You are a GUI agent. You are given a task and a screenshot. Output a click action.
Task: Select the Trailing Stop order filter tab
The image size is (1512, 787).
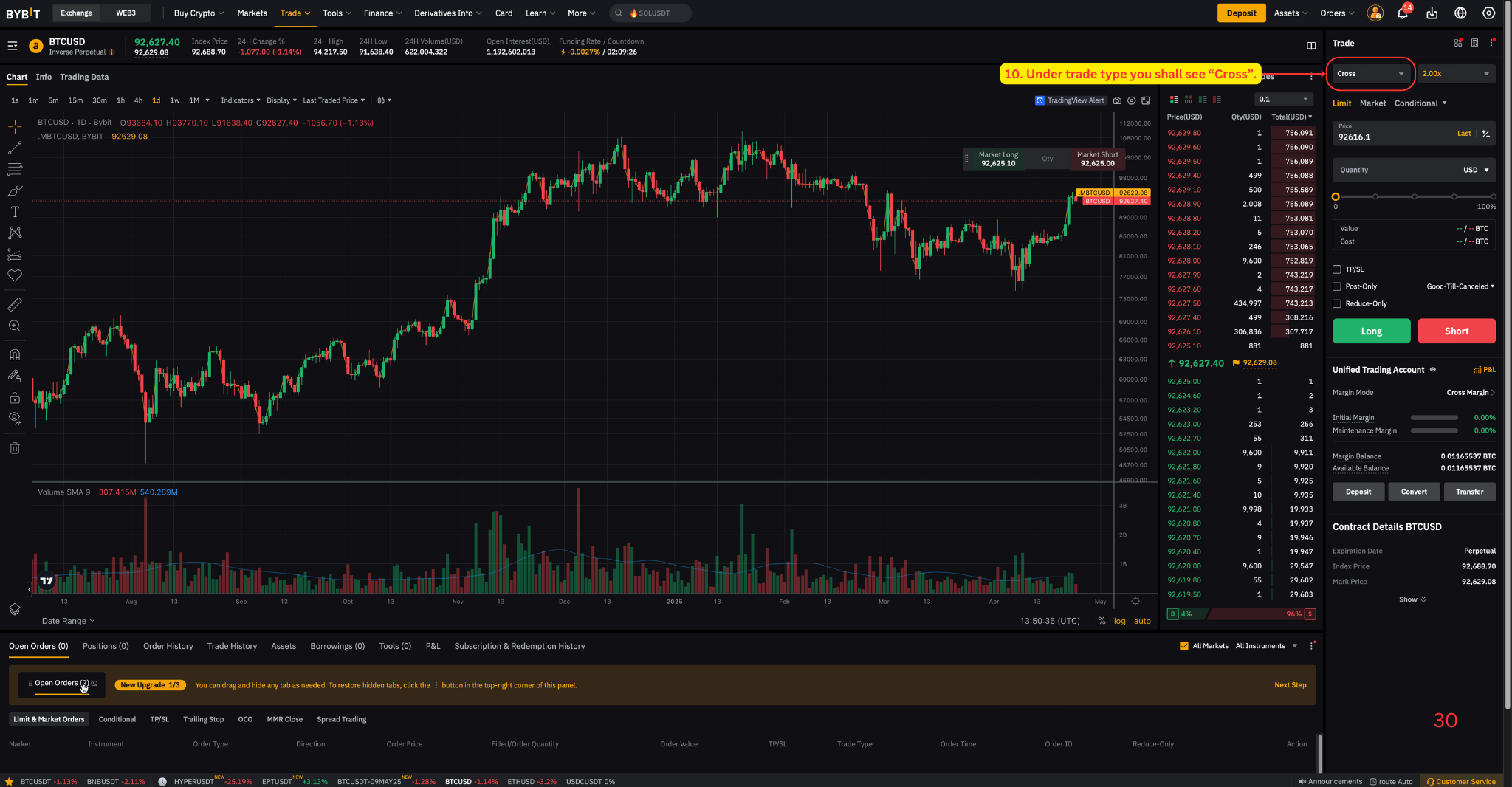tap(203, 719)
